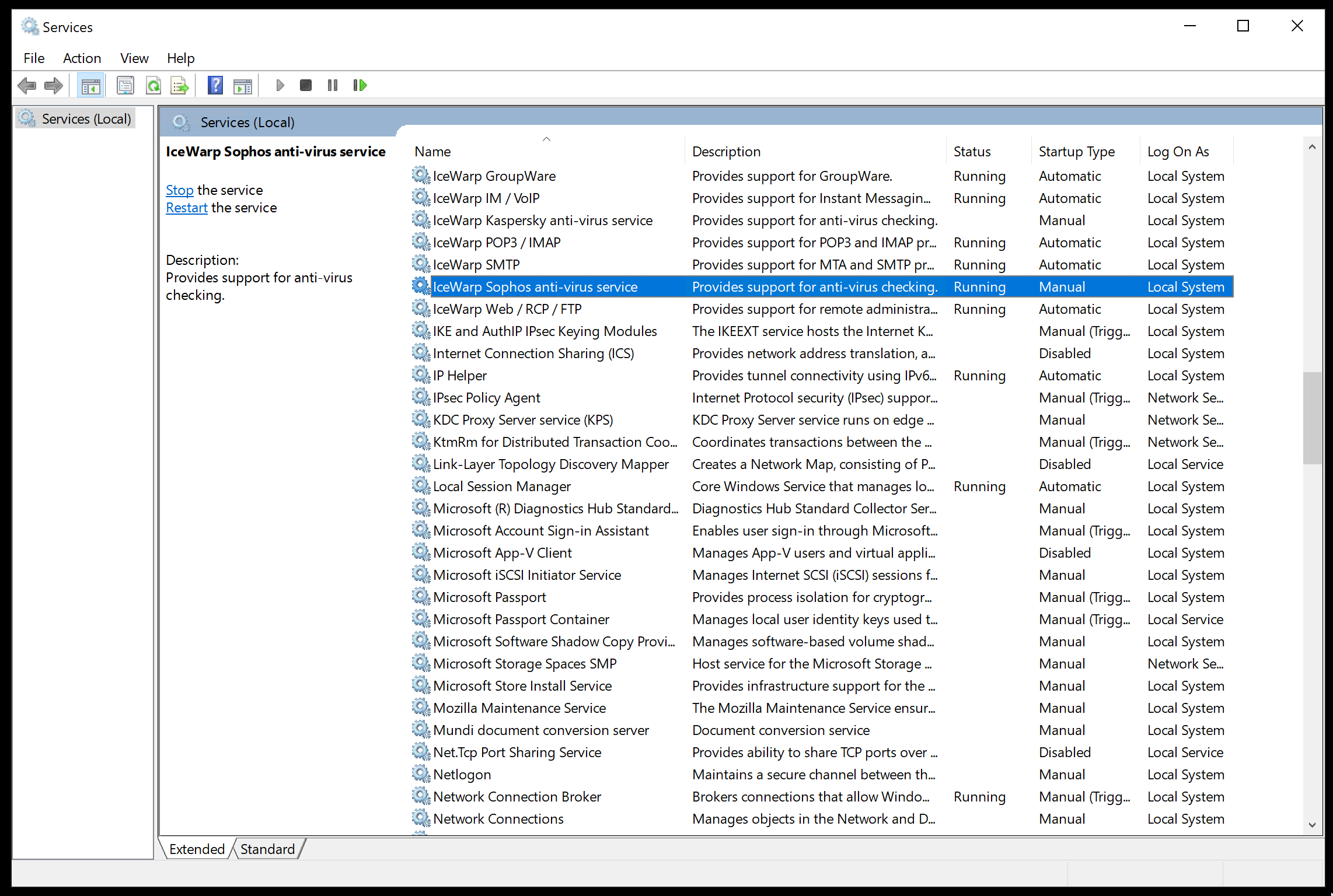1333x896 pixels.
Task: Select Microsoft Storage Spaces SMP
Action: [x=822, y=664]
